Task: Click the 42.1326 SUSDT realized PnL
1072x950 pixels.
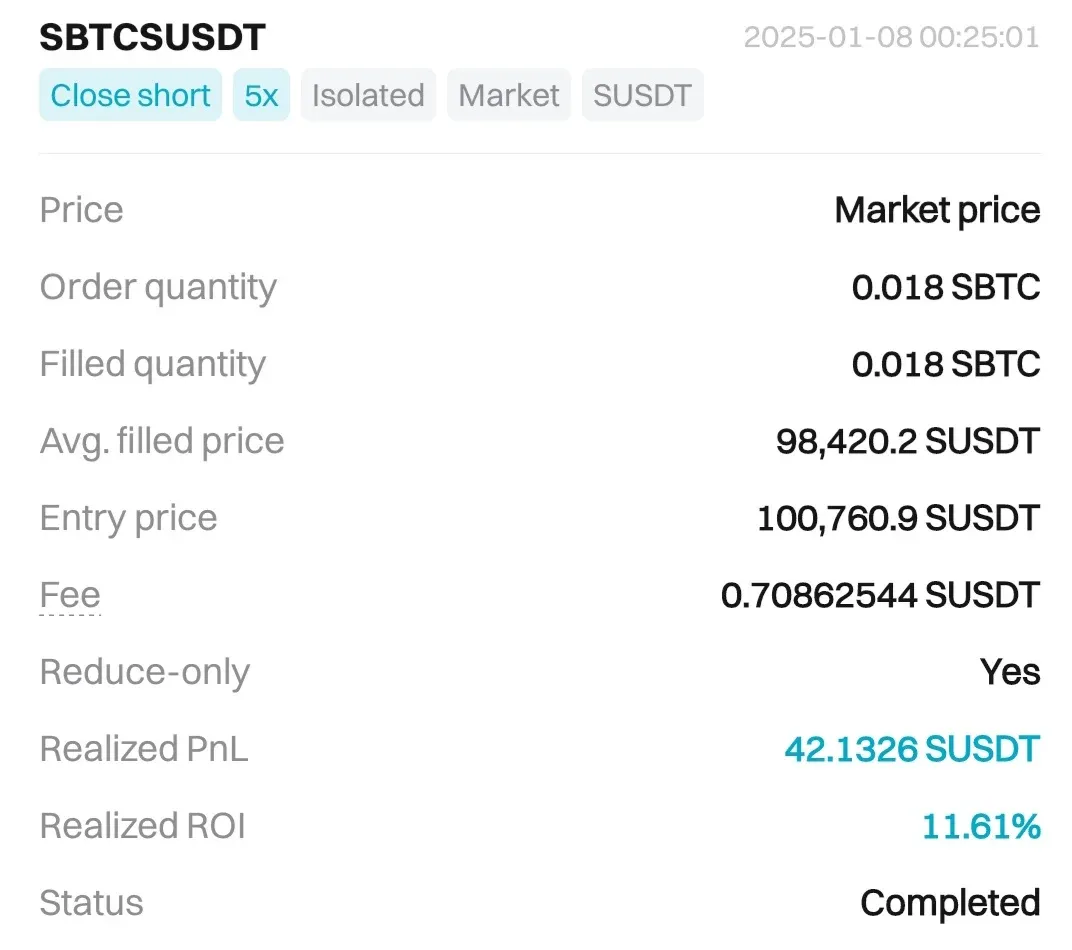Action: [x=911, y=749]
